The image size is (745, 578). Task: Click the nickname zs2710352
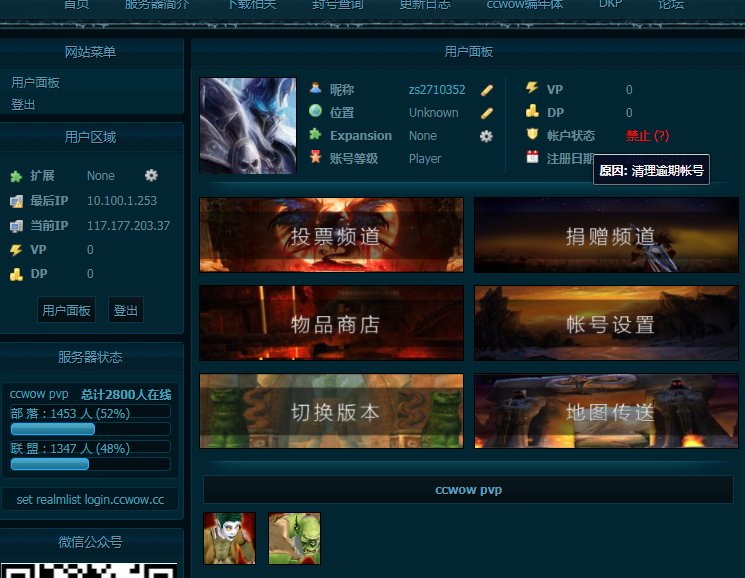click(437, 90)
